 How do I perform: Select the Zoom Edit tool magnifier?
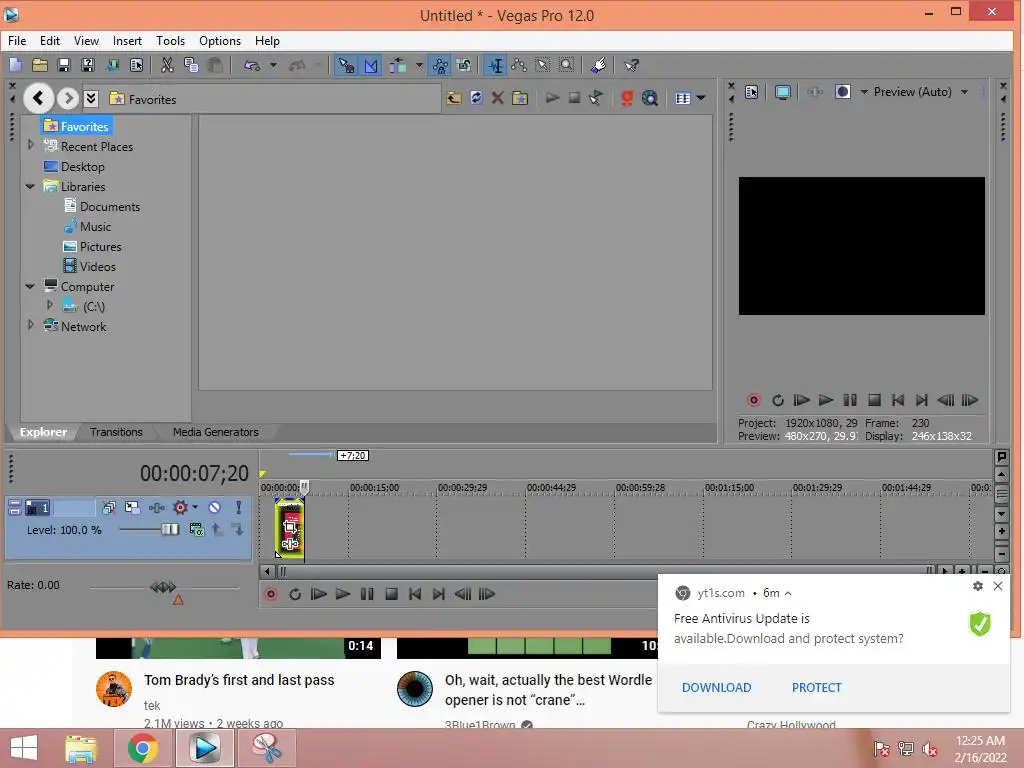(567, 65)
